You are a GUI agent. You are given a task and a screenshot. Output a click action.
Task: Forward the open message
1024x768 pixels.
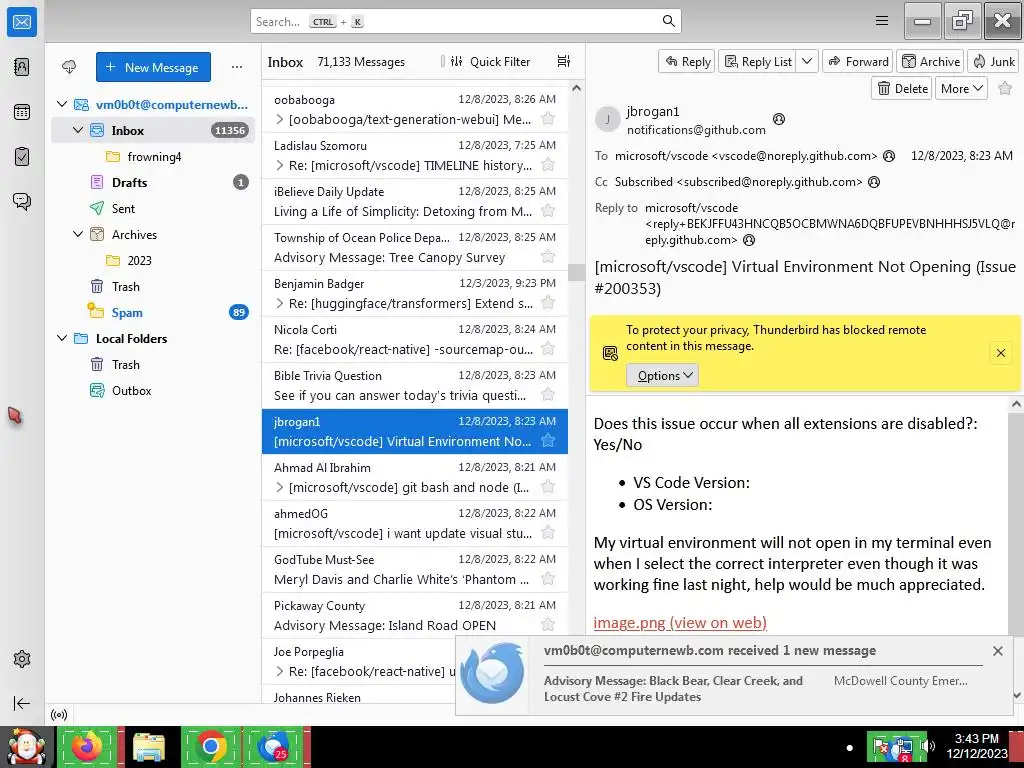coord(858,61)
